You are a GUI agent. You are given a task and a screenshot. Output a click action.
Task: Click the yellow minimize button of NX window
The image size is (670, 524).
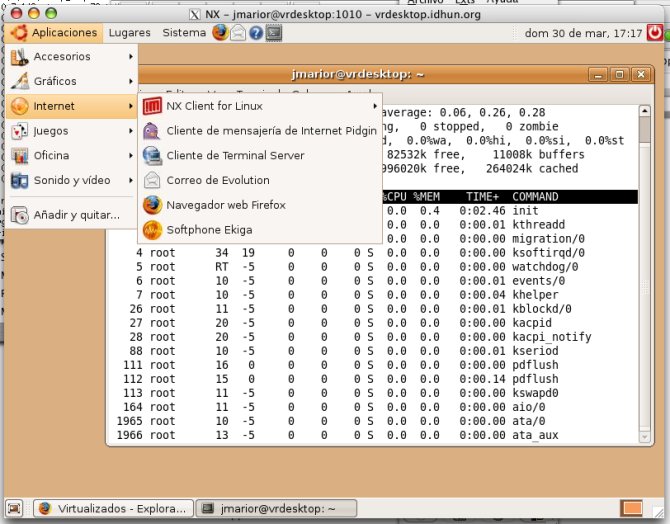point(34,13)
